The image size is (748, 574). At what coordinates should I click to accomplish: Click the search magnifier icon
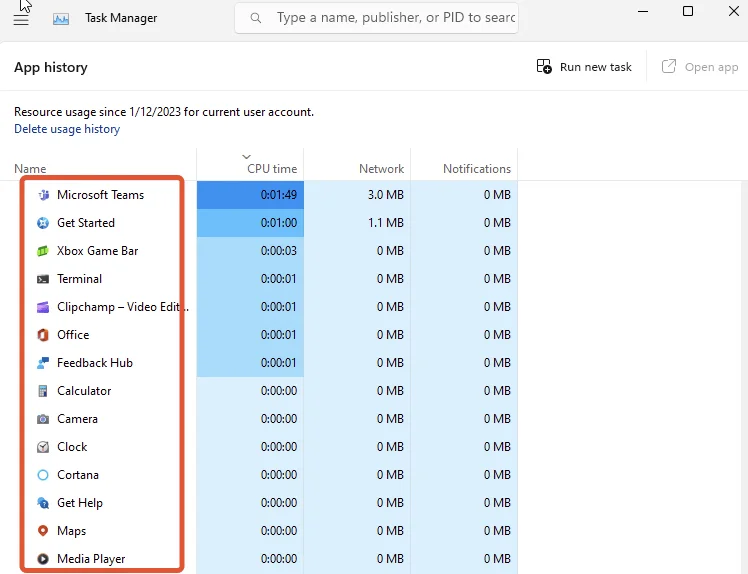256,18
